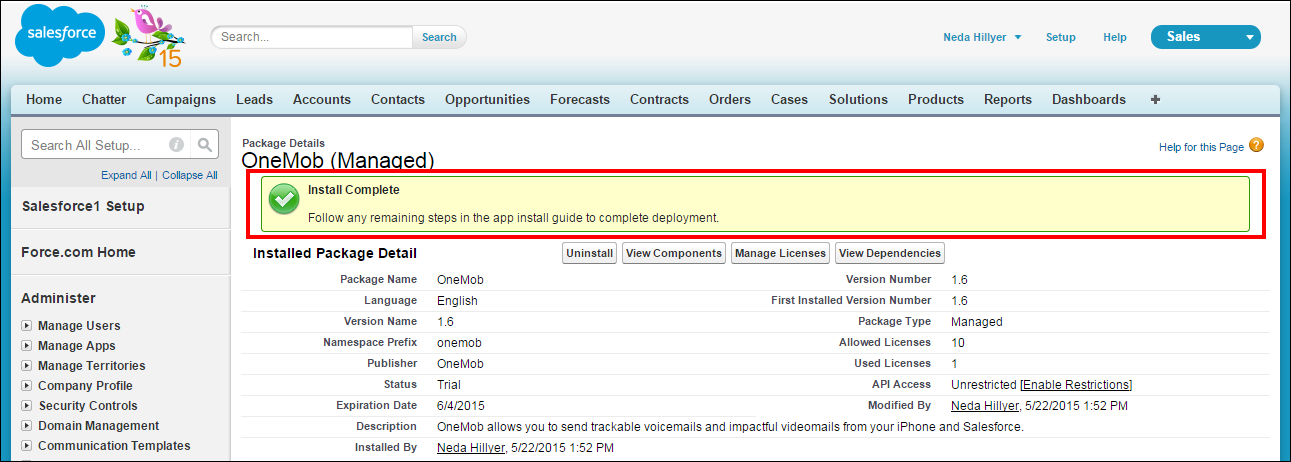1291x462 pixels.
Task: Click the info icon in Search All Setup
Action: 176,145
